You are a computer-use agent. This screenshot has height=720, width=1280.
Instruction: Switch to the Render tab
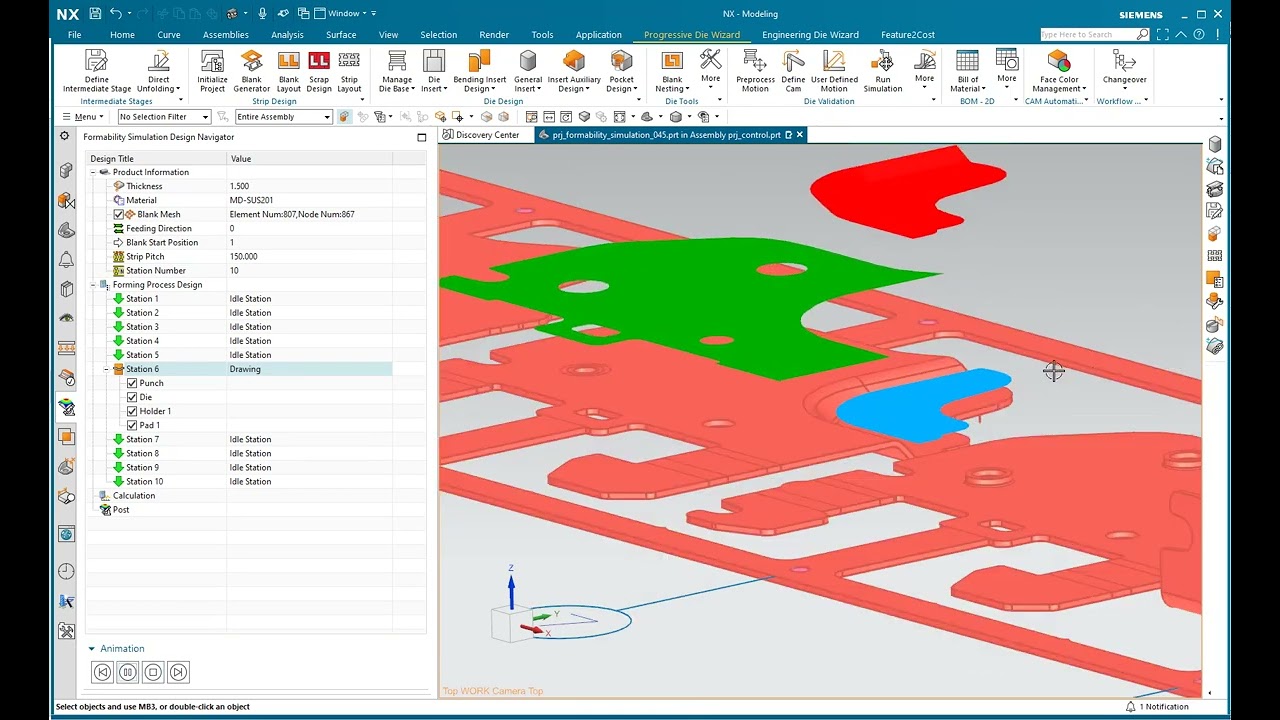494,35
